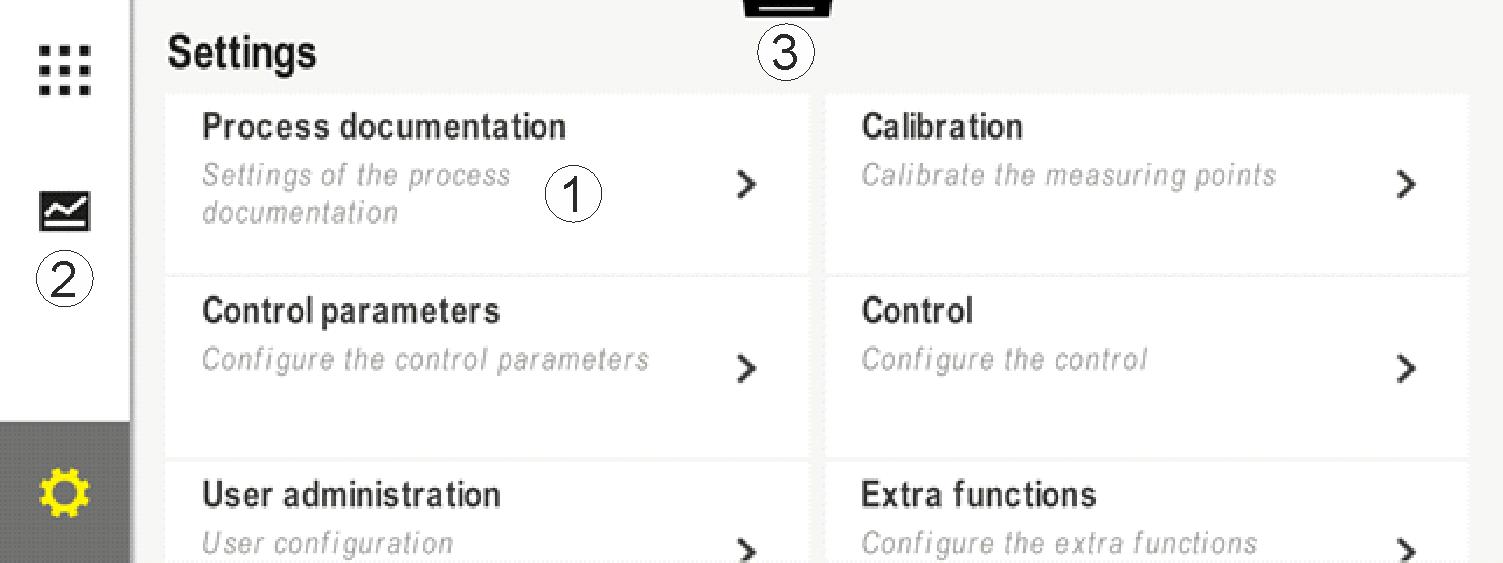Click the Settings page heading

(x=241, y=52)
